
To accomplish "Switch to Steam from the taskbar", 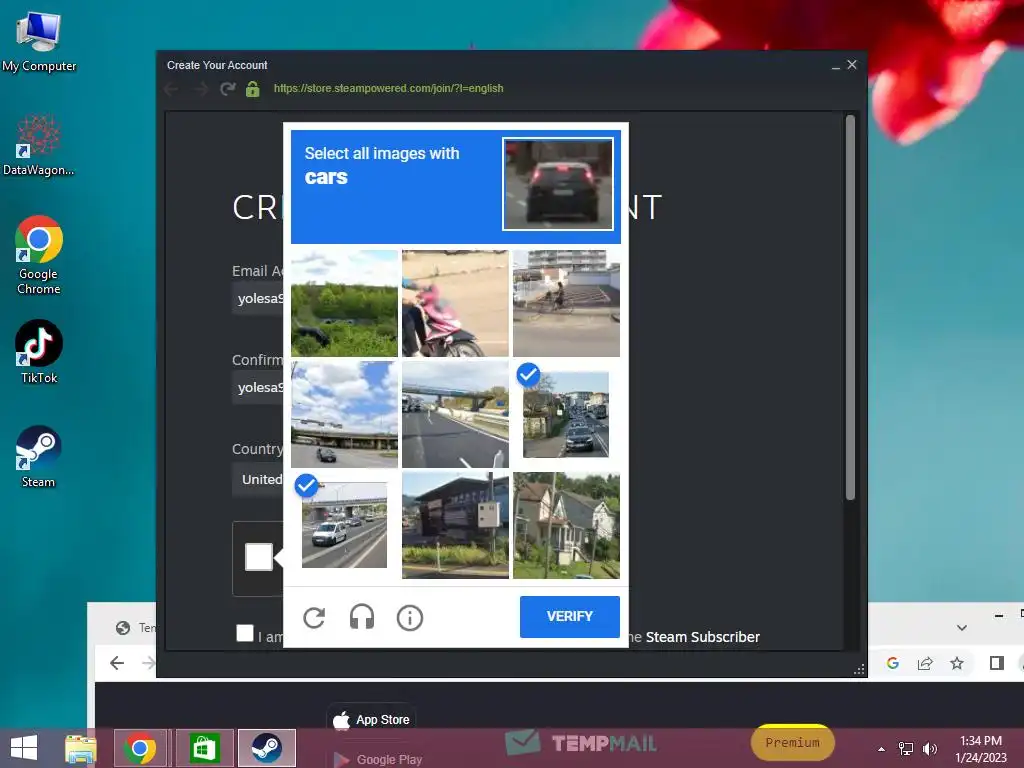I will click(266, 748).
